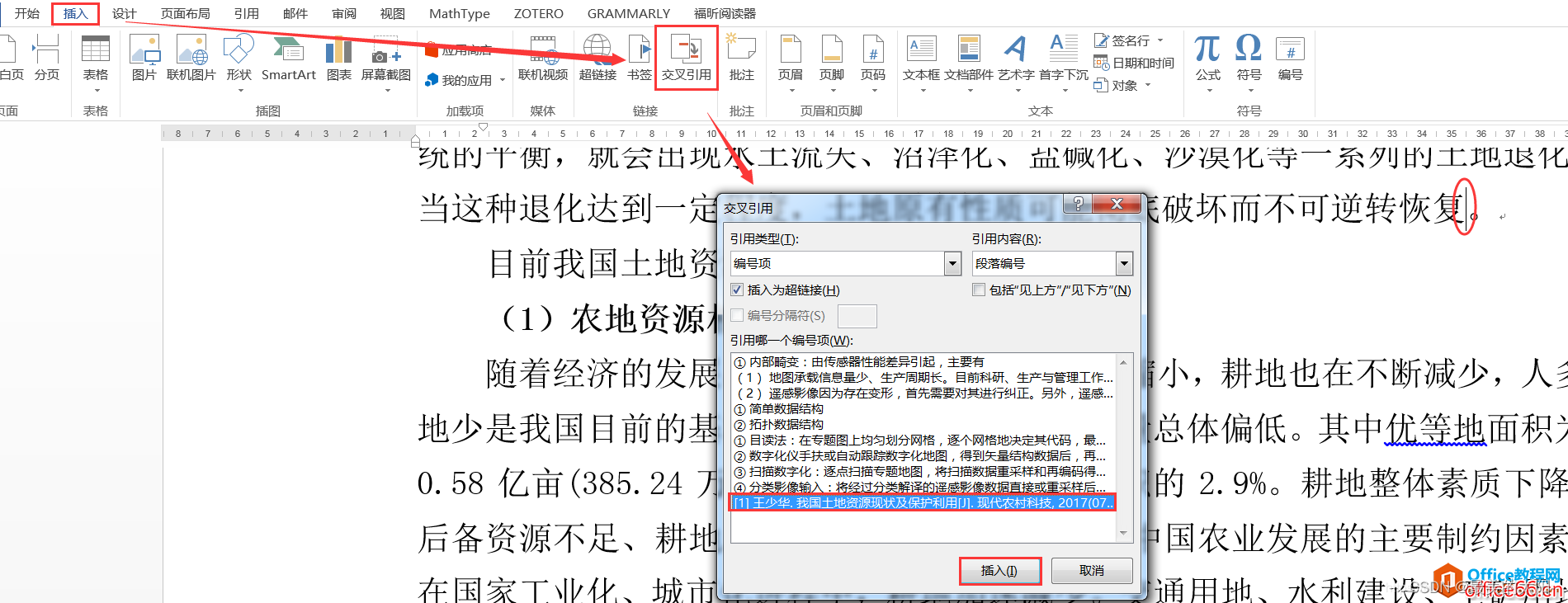The width and height of the screenshot is (1568, 603).
Task: Click the dialog Help question-mark button
Action: coord(1078,204)
